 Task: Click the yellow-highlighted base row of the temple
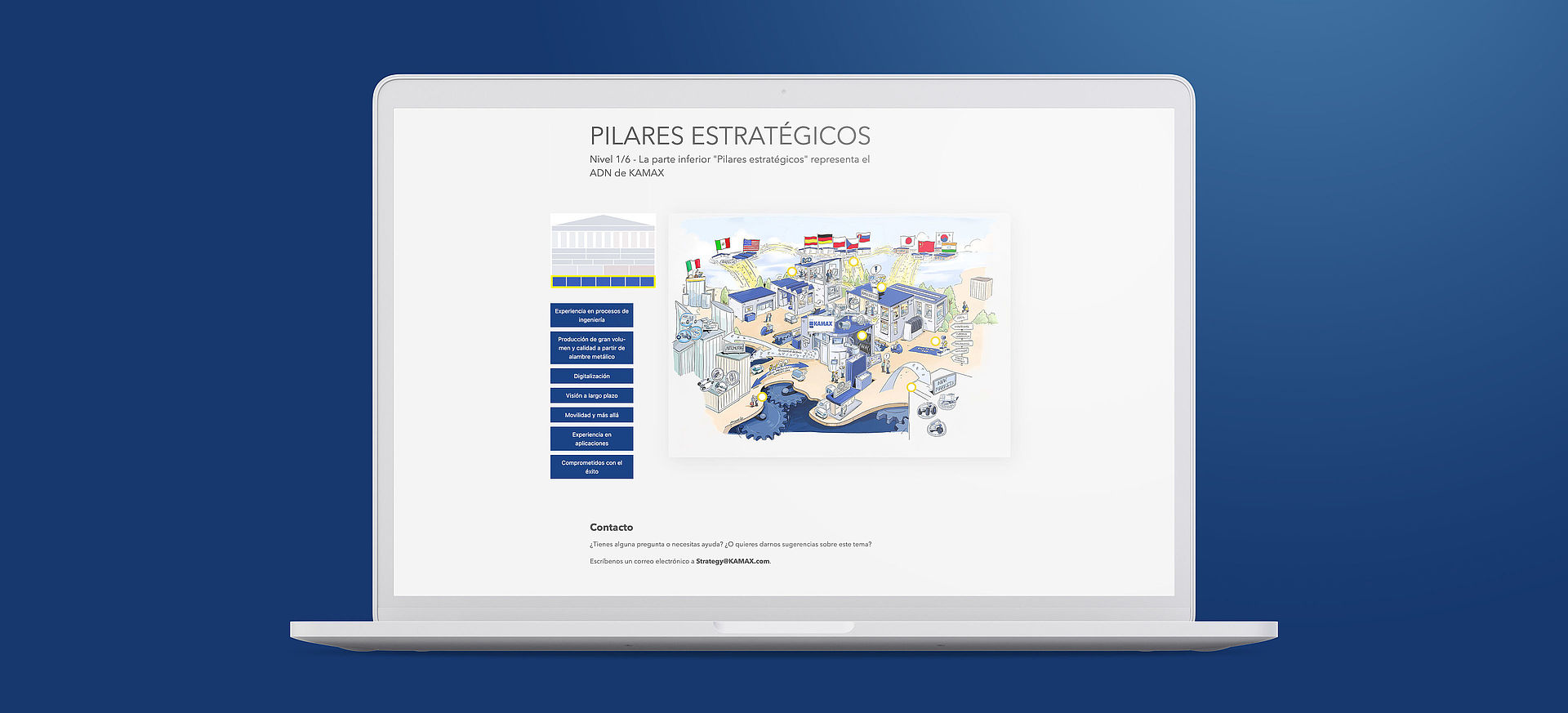(604, 282)
